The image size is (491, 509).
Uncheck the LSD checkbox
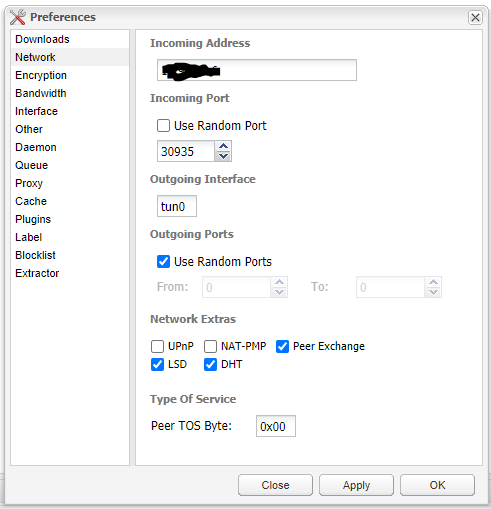pos(157,364)
